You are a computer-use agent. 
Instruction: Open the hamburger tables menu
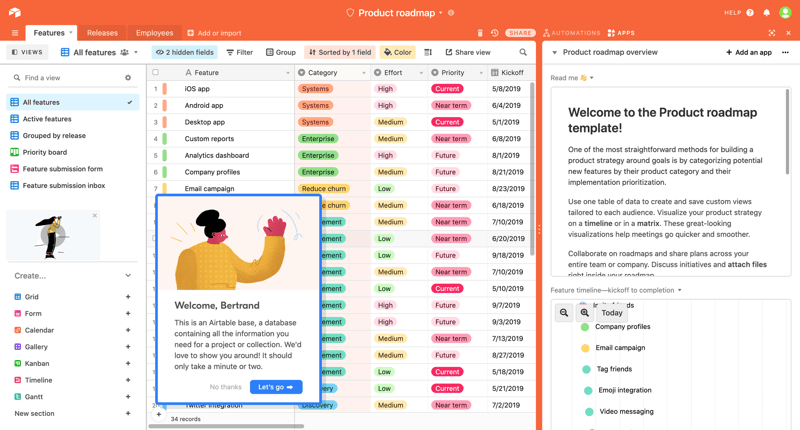[x=15, y=33]
